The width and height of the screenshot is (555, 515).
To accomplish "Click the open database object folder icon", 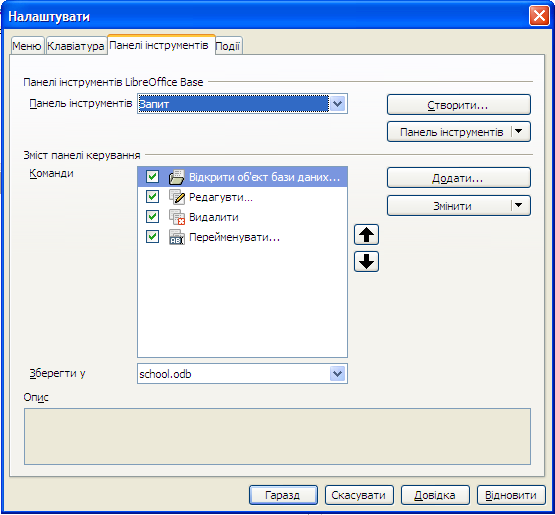I will 177,177.
